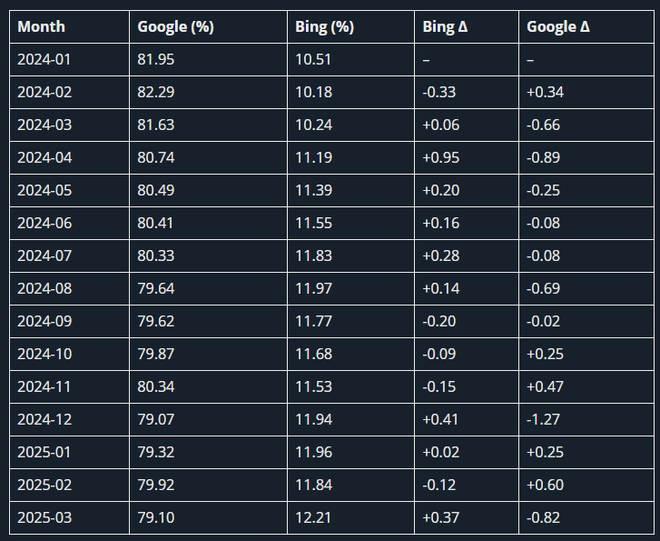
Task: Select Bing value 11.96 cell
Action: pyautogui.click(x=351, y=452)
